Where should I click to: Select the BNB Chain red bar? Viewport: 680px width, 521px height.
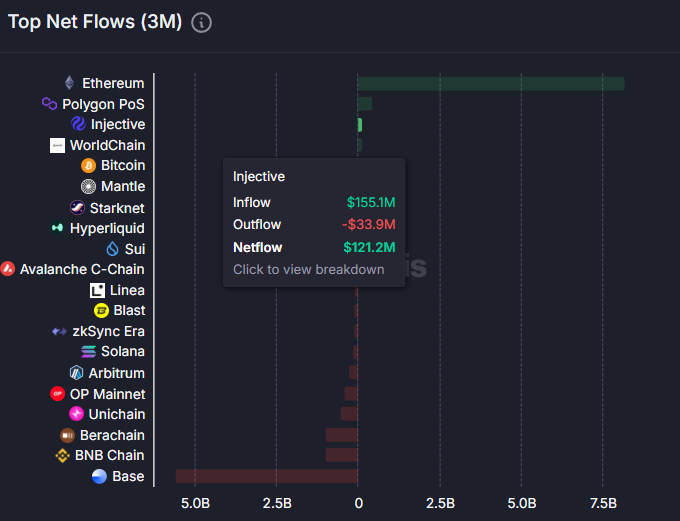[342, 455]
